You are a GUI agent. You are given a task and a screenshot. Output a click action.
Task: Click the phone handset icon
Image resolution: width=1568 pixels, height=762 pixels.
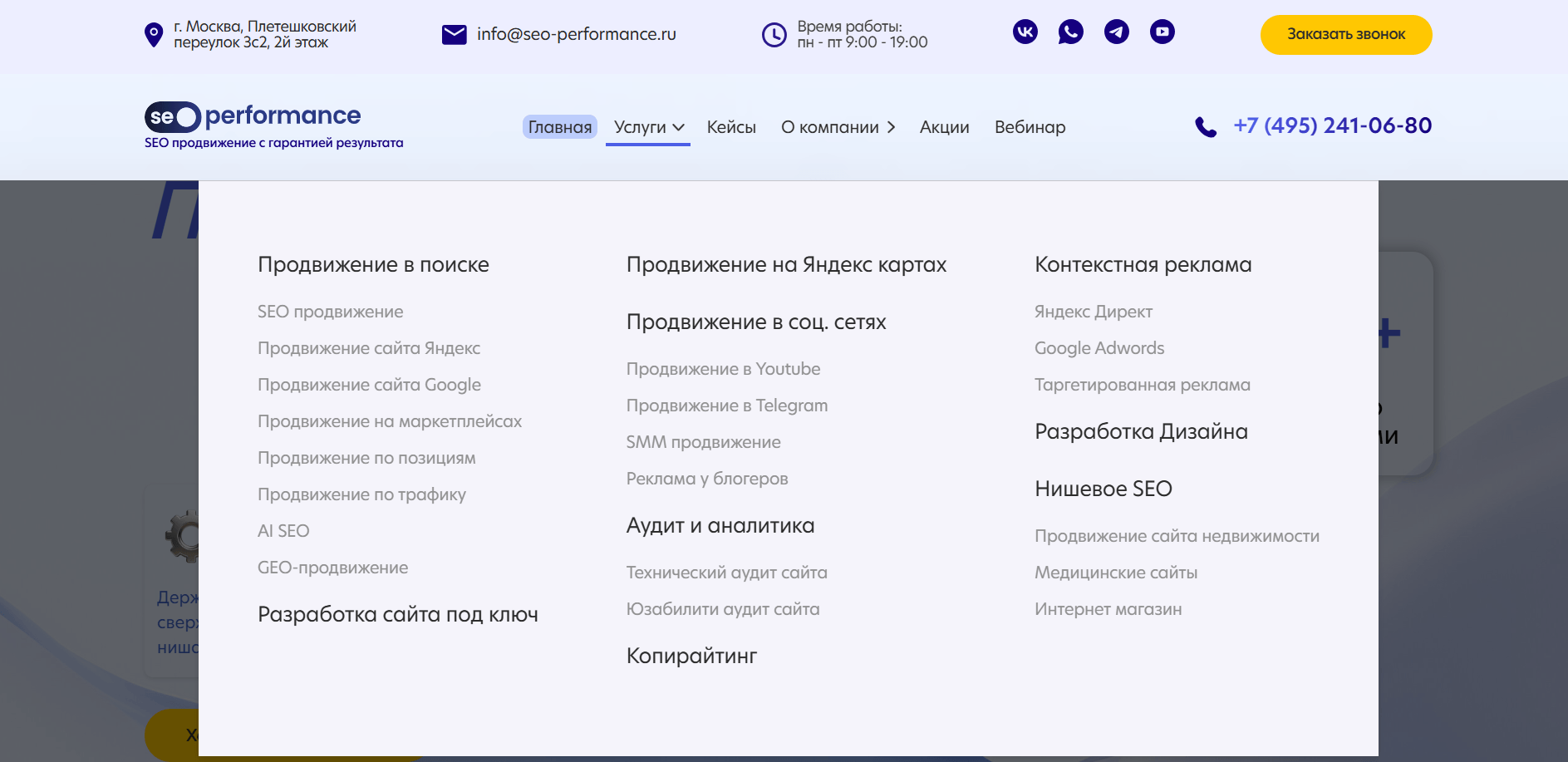pyautogui.click(x=1206, y=127)
